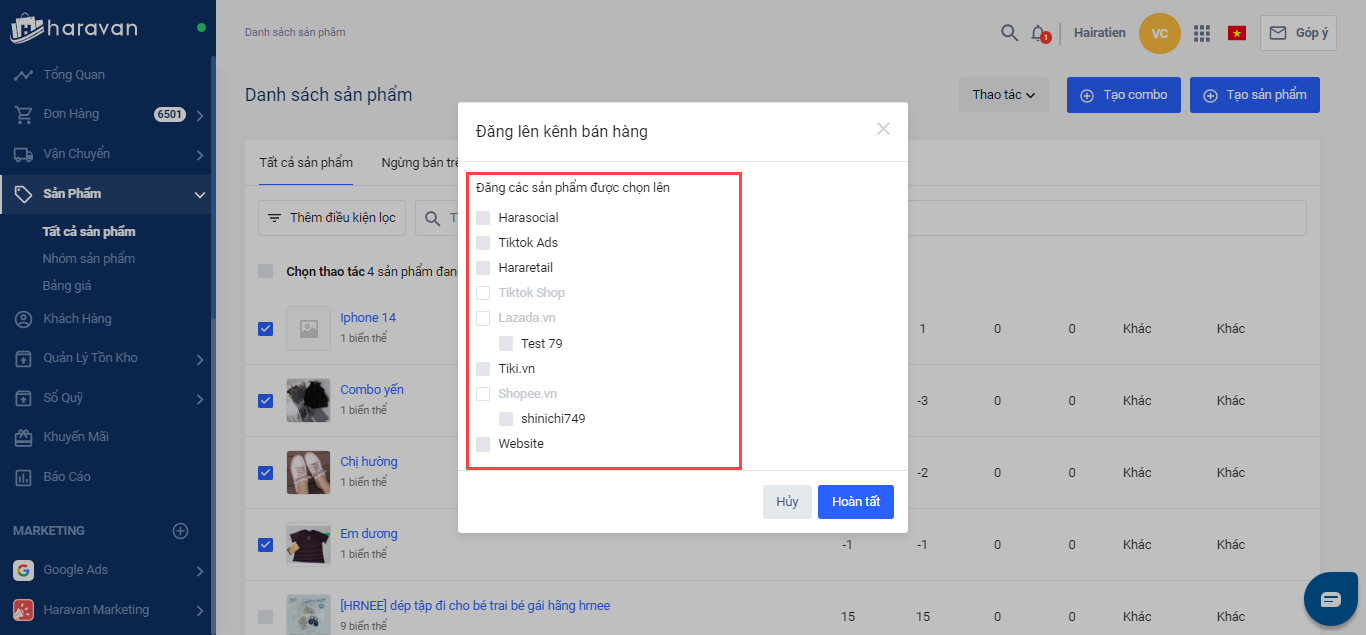Switch to Tất cả sản phẩm tab
The image size is (1366, 635).
point(306,162)
